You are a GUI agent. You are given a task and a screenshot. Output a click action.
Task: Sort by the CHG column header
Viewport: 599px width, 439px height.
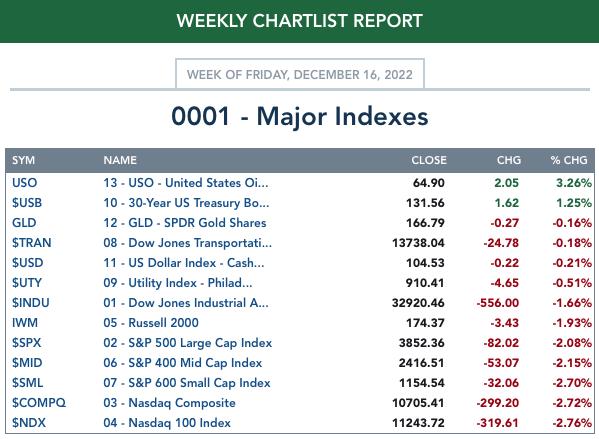point(508,160)
